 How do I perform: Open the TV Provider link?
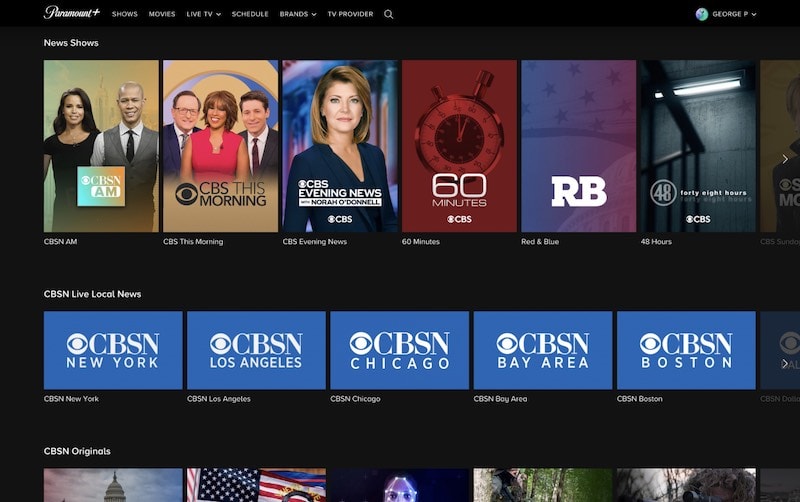pos(350,14)
